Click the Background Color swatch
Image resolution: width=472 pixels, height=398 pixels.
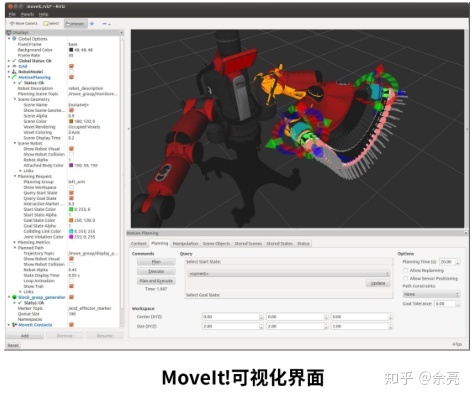71,50
